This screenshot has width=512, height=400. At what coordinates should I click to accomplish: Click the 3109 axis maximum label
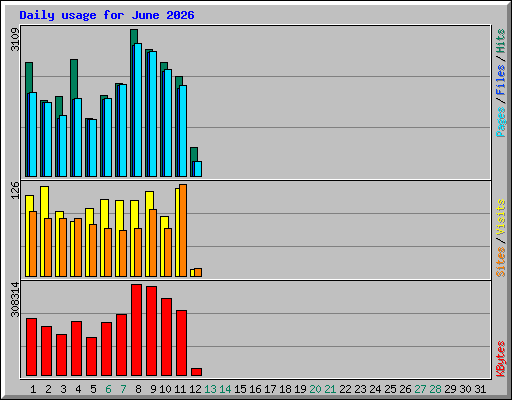pyautogui.click(x=15, y=39)
